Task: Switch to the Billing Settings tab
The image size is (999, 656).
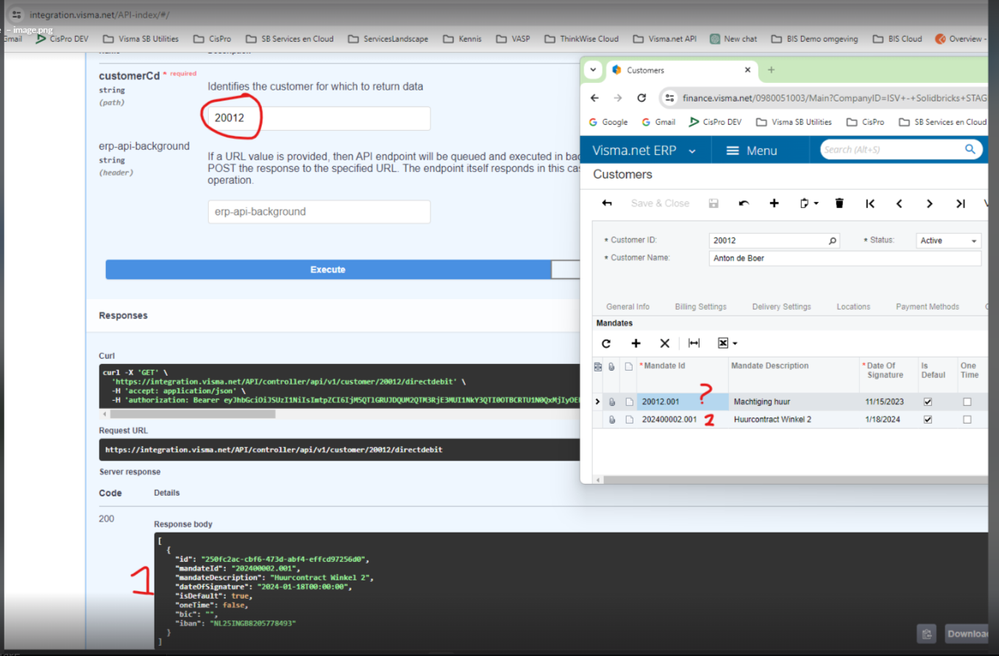Action: [700, 307]
